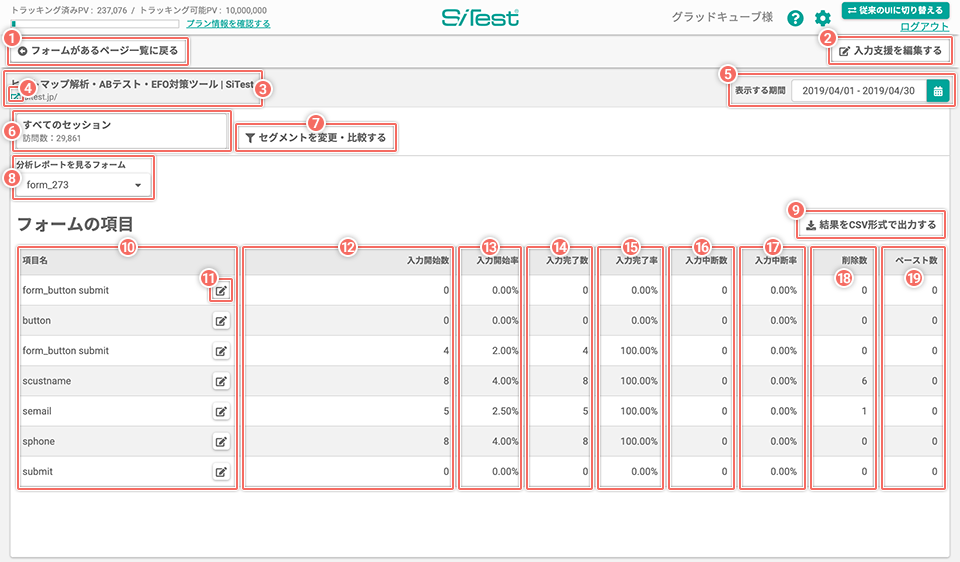
Task: Click the フォームの項目 heading
Action: (75, 225)
